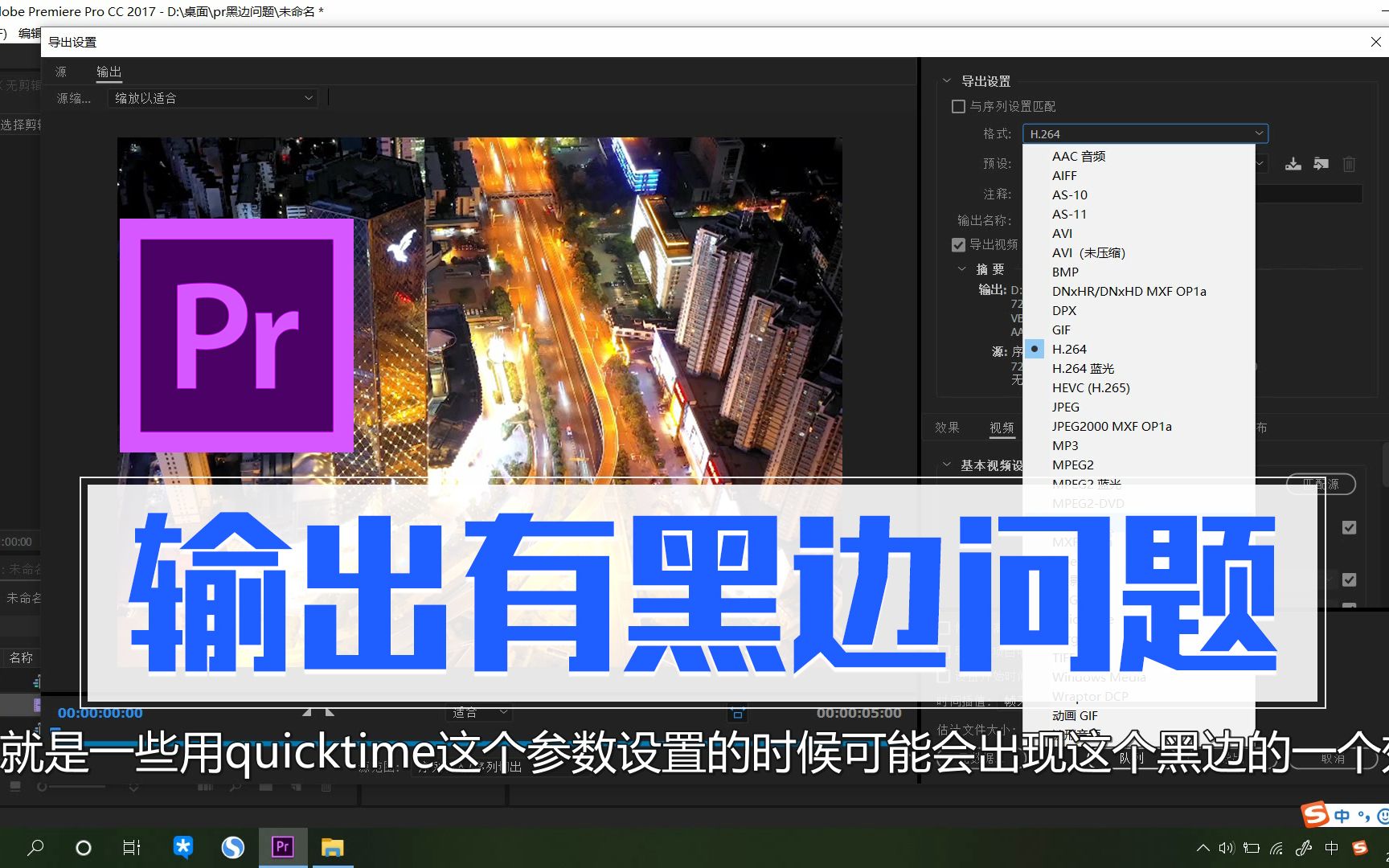Image resolution: width=1389 pixels, height=868 pixels.
Task: Click the Sogou S logo on floating input bar
Action: tap(1316, 815)
